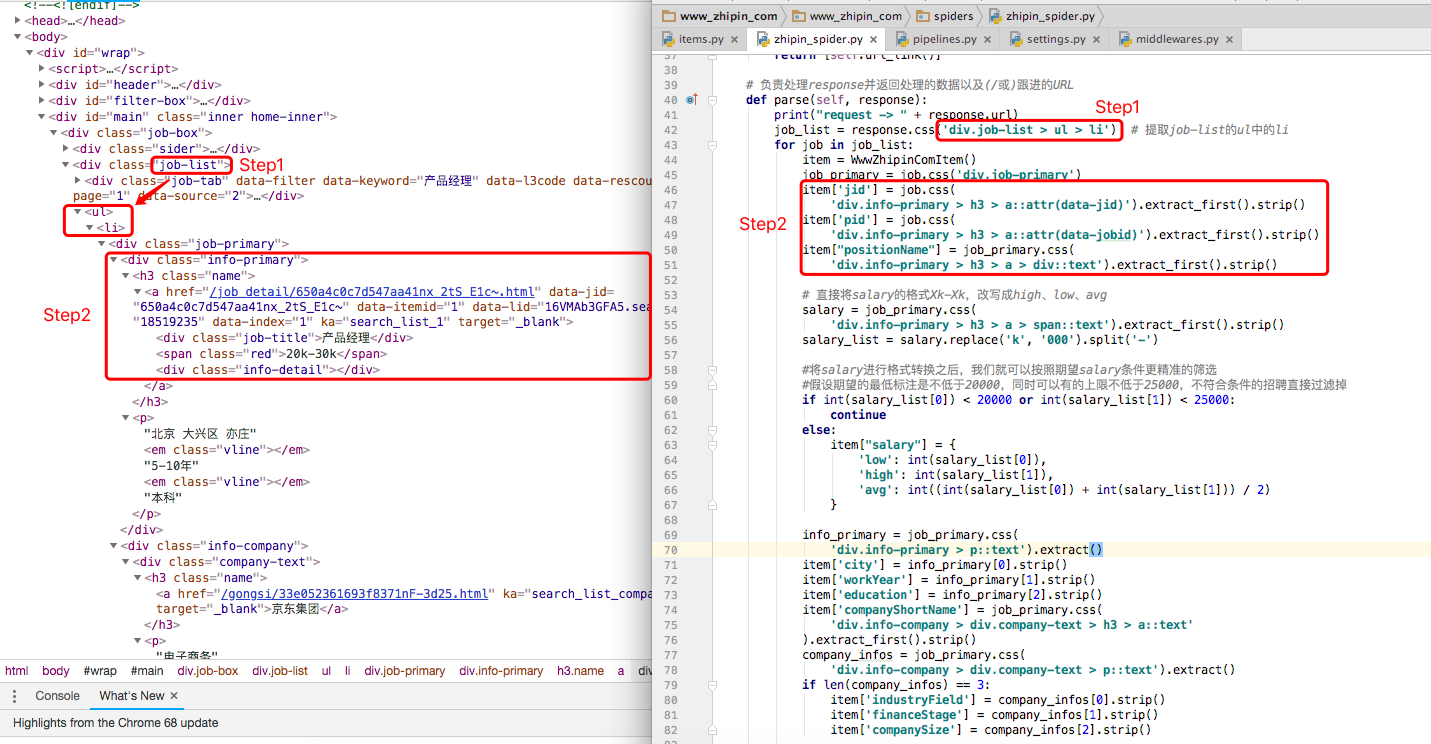Viewport: 1431px width, 744px height.
Task: Click the "本科" text node
Action: coord(161,498)
